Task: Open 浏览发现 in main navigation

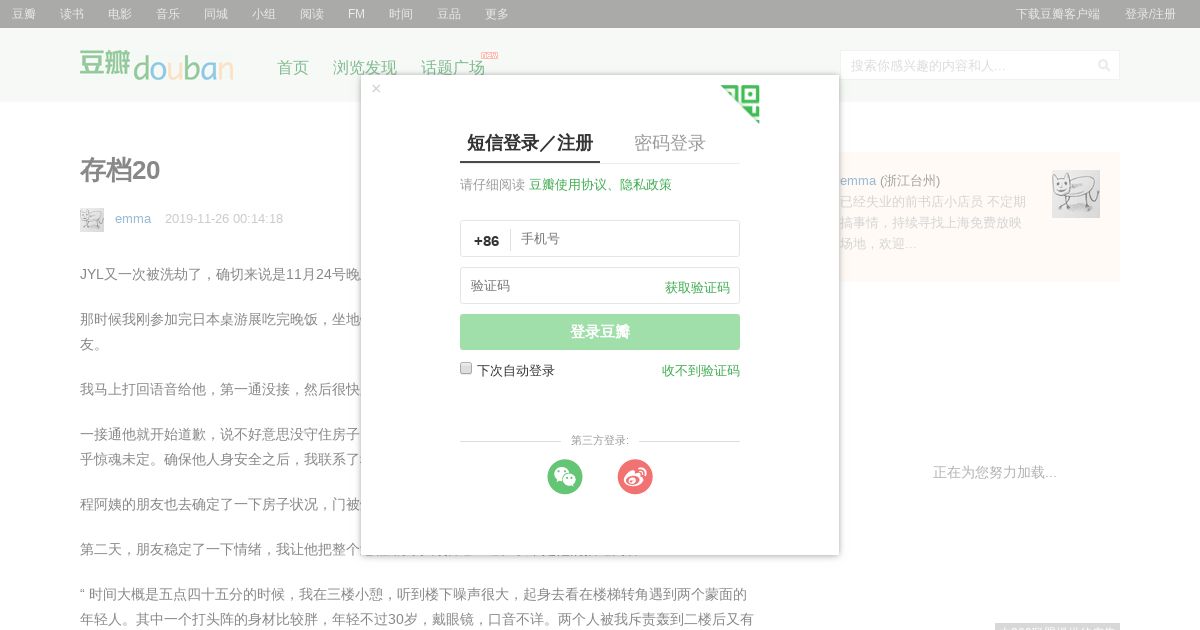Action: tap(365, 68)
